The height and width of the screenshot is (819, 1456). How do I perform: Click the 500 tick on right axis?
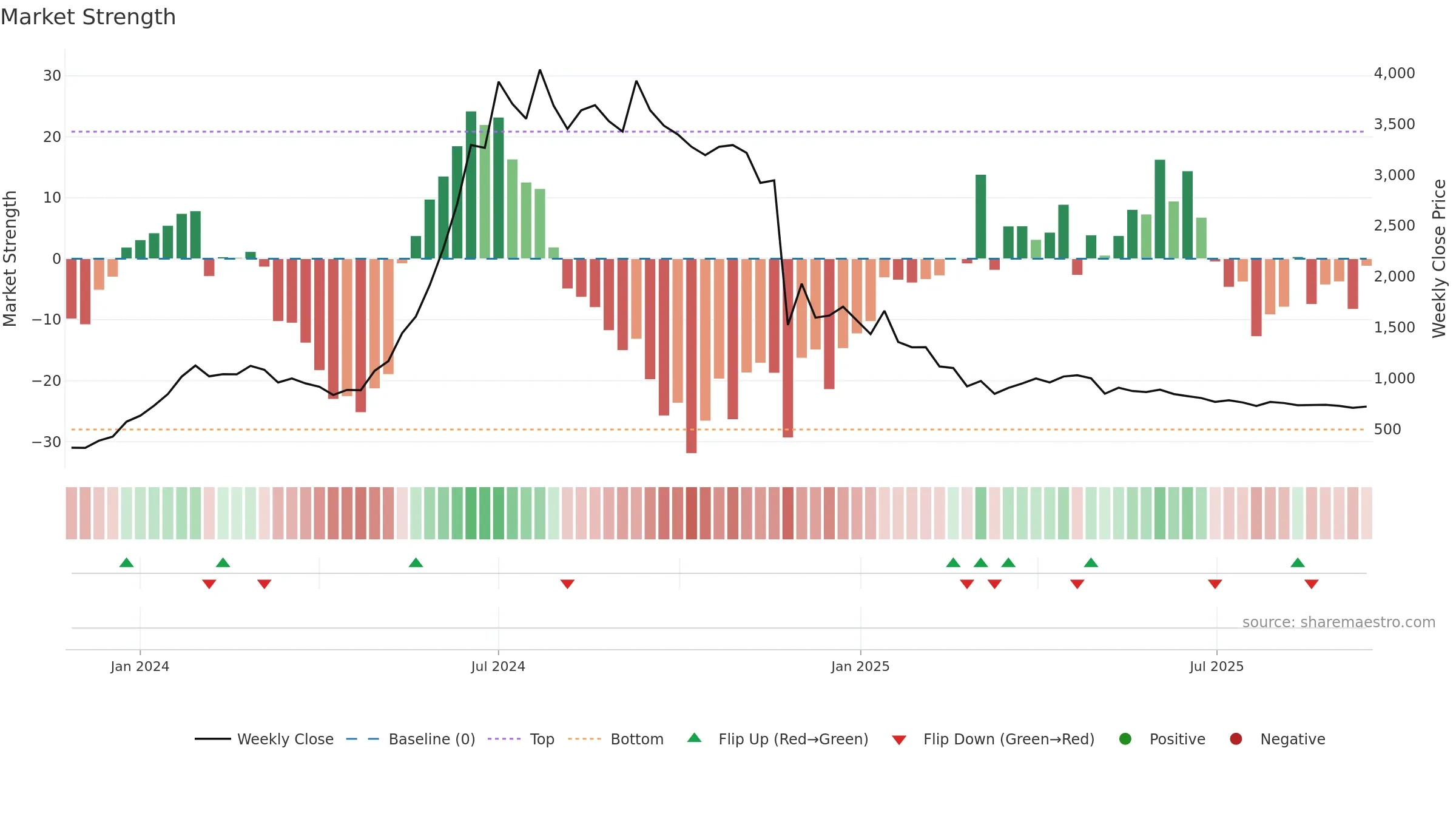tap(1387, 430)
